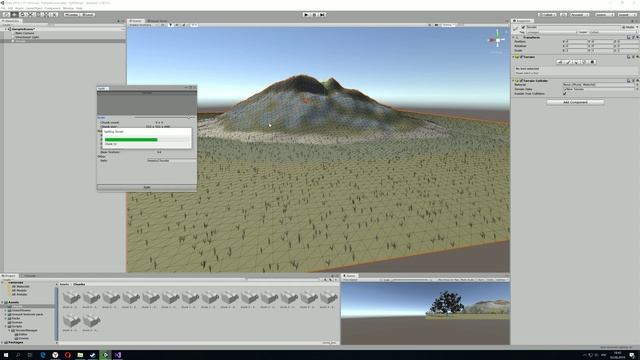
Task: Open the Window menu
Action: click(x=68, y=8)
